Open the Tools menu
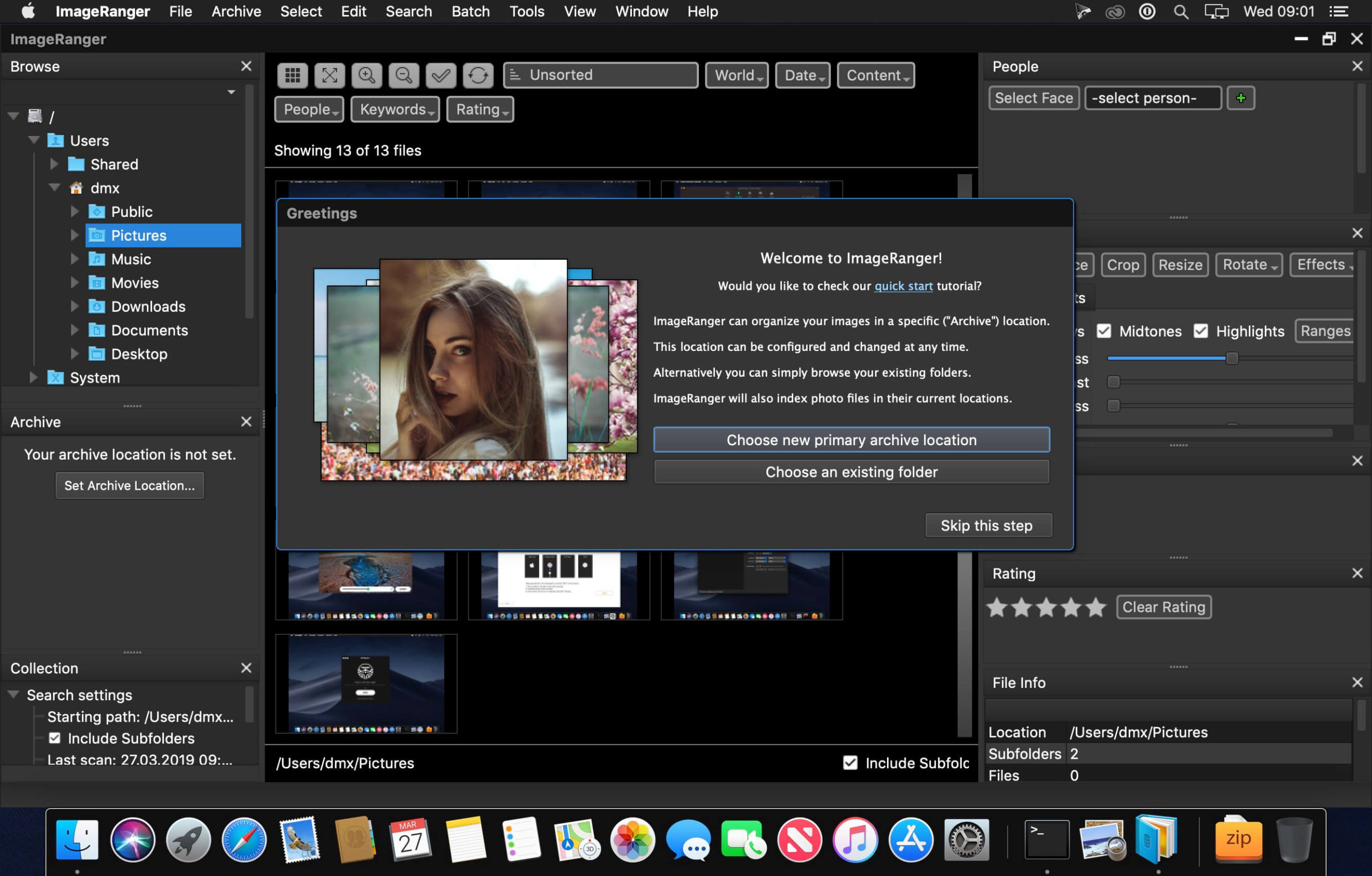1372x876 pixels. [x=528, y=11]
